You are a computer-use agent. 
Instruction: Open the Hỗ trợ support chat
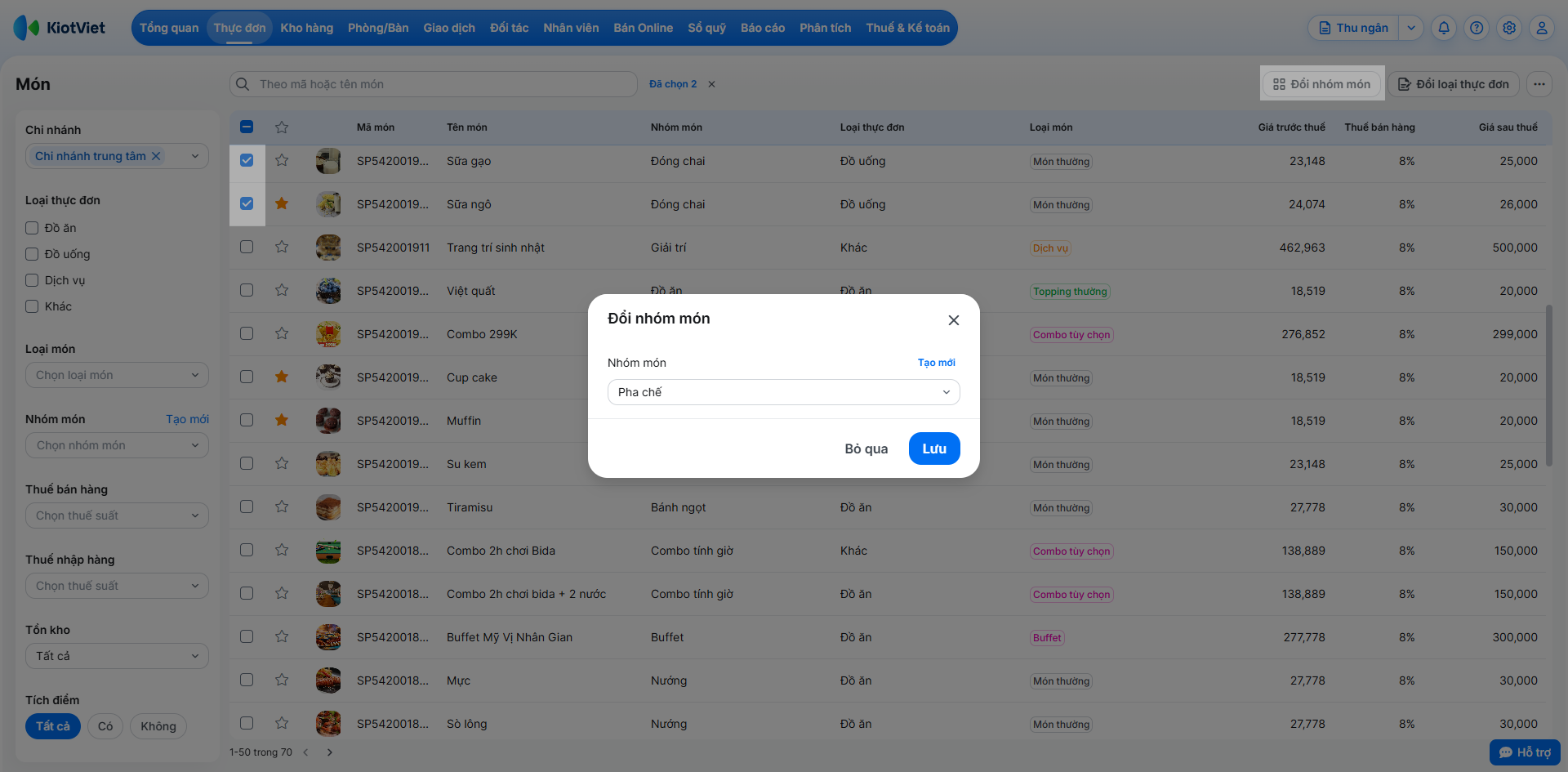click(1525, 752)
